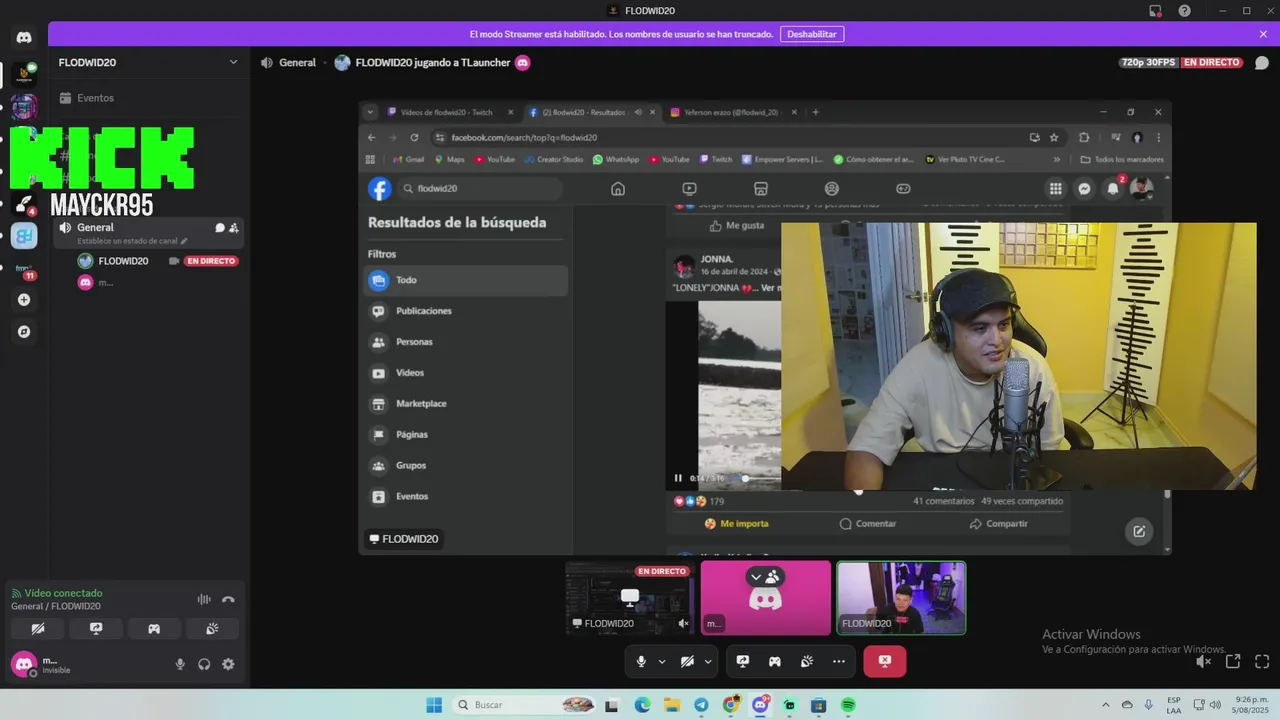Viewport: 1280px width, 720px height.
Task: Enter full screen for the stream
Action: pos(1262,662)
